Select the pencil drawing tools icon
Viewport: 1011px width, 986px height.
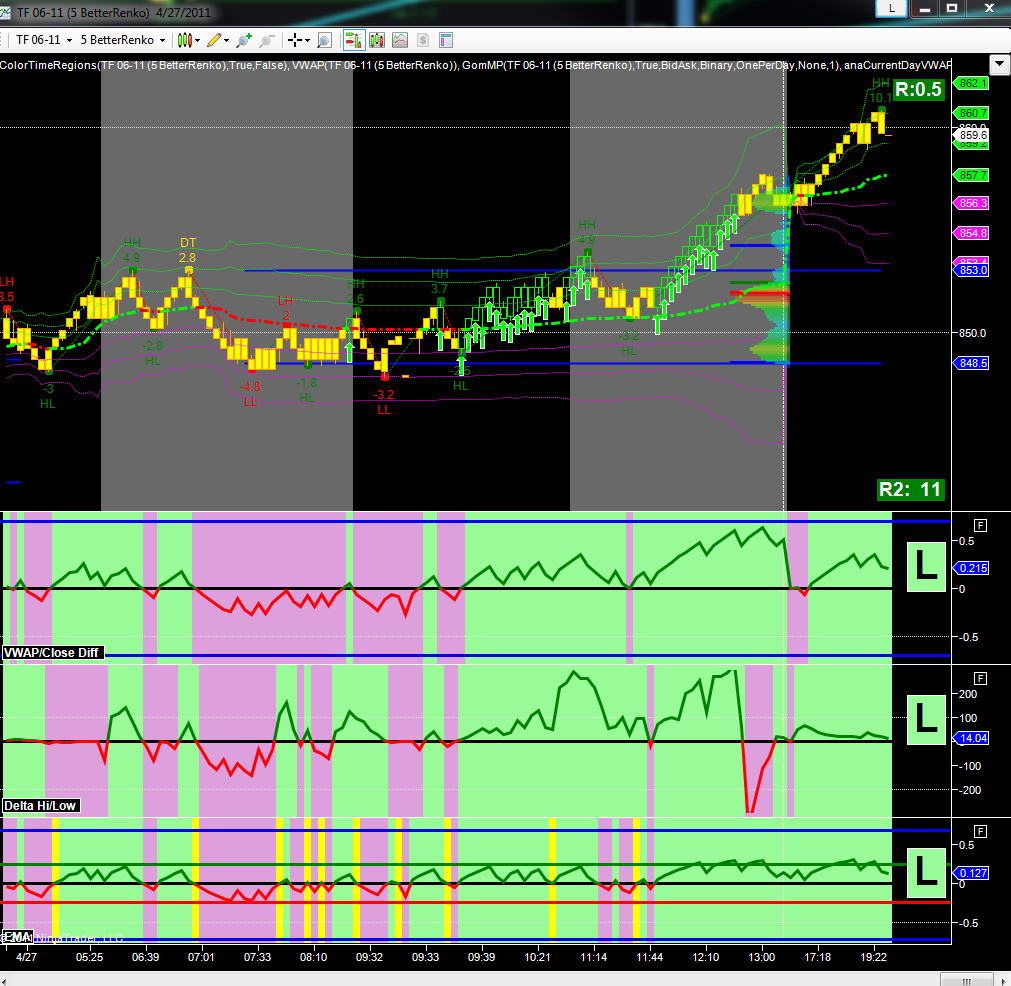[214, 40]
